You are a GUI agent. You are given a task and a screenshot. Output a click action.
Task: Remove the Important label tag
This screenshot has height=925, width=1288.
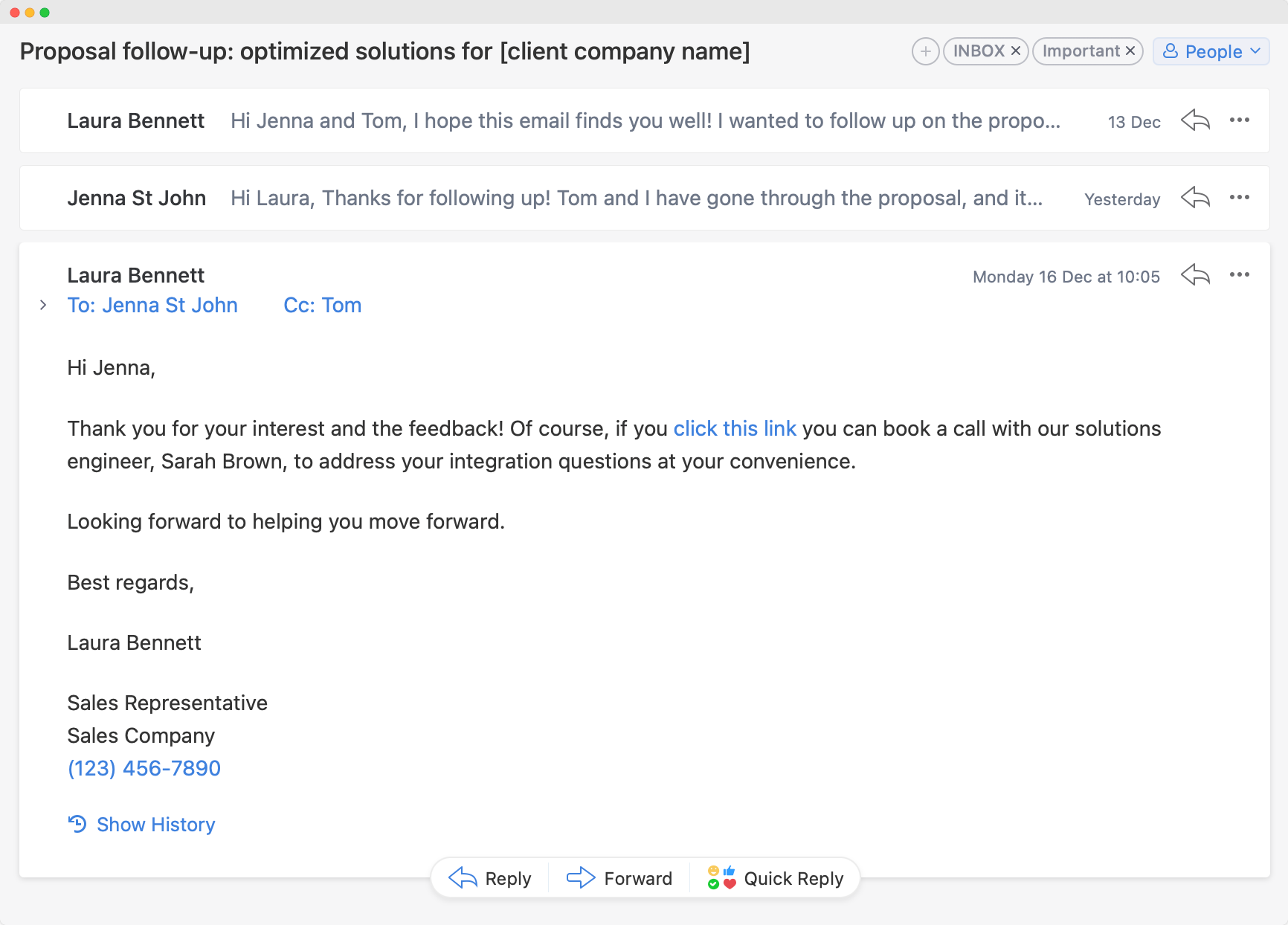[1130, 51]
